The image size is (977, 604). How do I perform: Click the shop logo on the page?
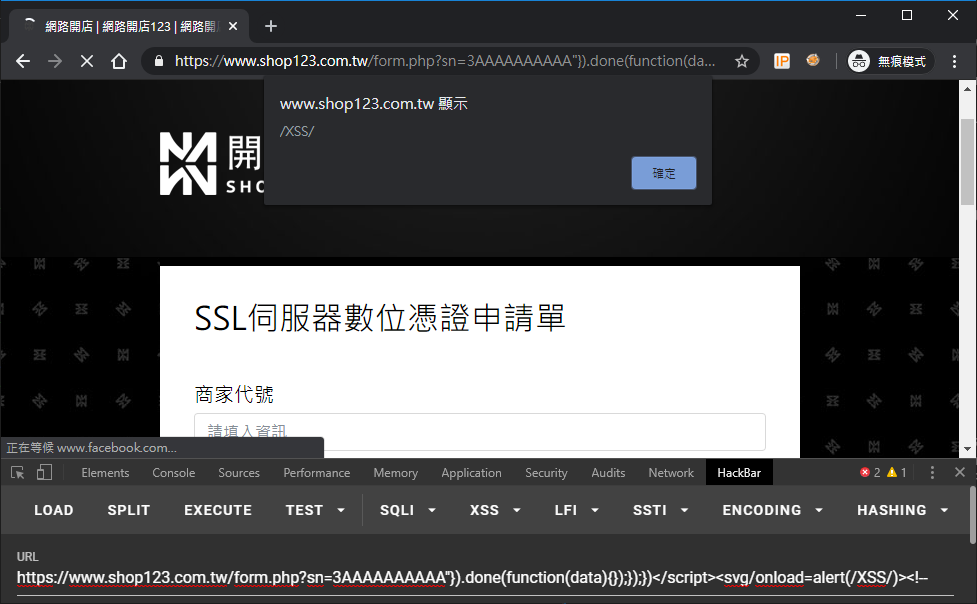(211, 163)
